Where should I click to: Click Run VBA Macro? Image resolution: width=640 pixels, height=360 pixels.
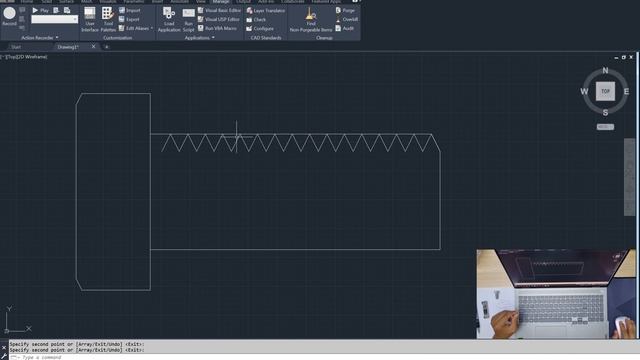[x=217, y=28]
